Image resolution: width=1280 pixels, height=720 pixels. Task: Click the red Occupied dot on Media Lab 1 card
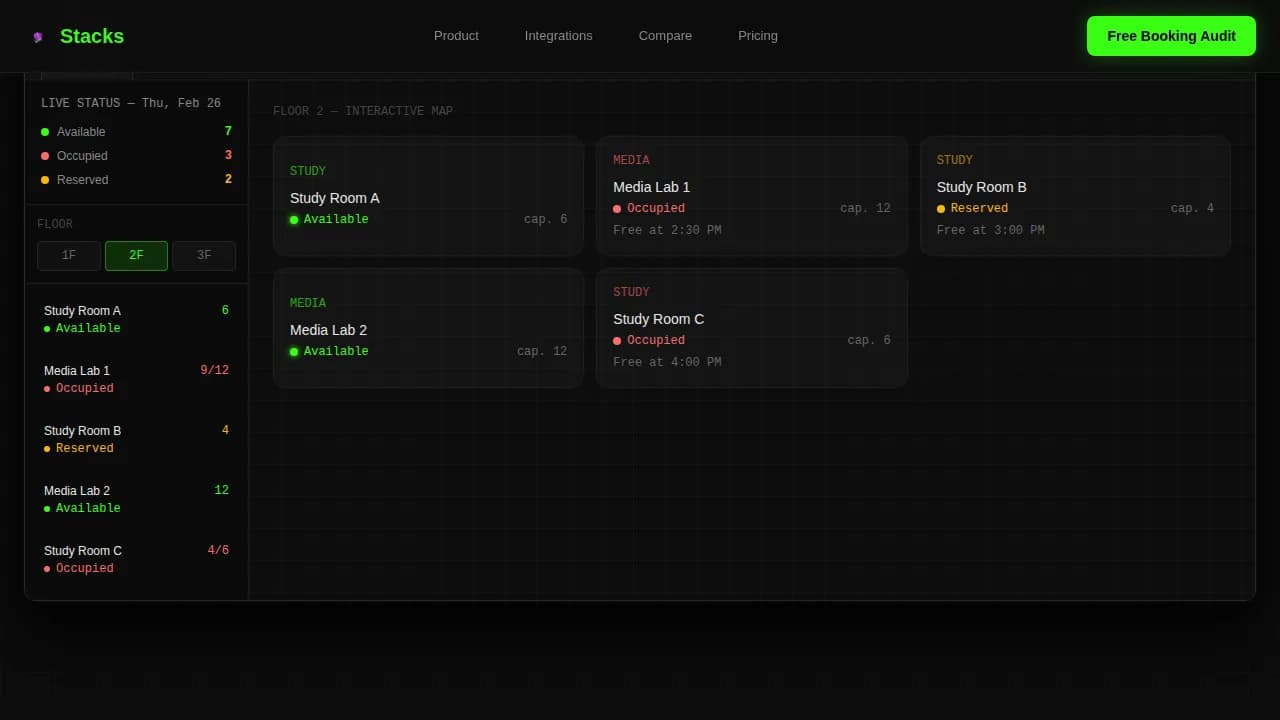coord(617,209)
